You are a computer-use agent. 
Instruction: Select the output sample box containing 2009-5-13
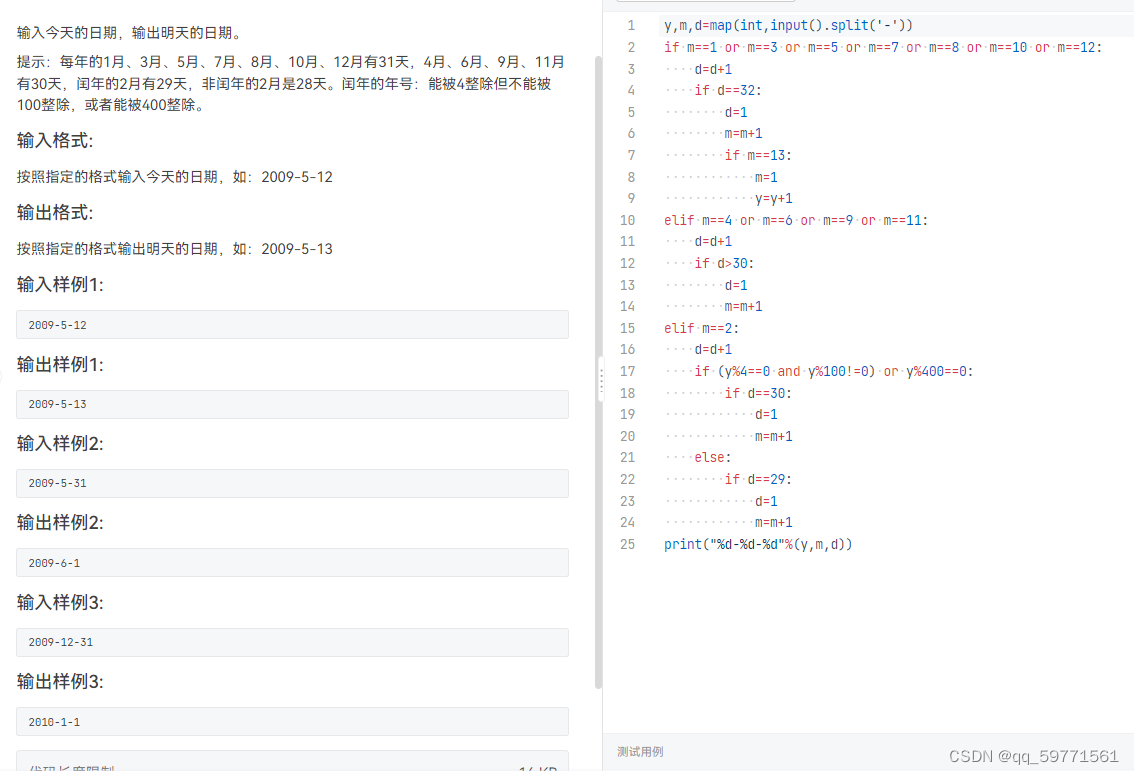(x=291, y=404)
